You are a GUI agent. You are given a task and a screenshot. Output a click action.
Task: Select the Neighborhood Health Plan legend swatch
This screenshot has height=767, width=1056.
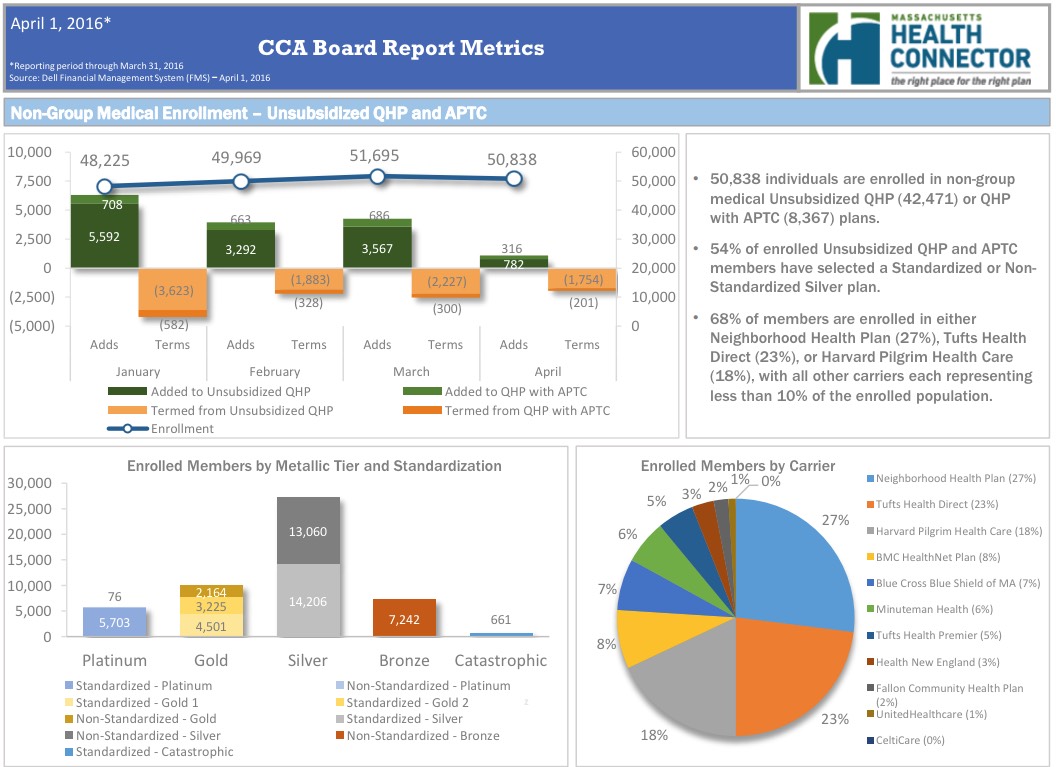tap(870, 479)
